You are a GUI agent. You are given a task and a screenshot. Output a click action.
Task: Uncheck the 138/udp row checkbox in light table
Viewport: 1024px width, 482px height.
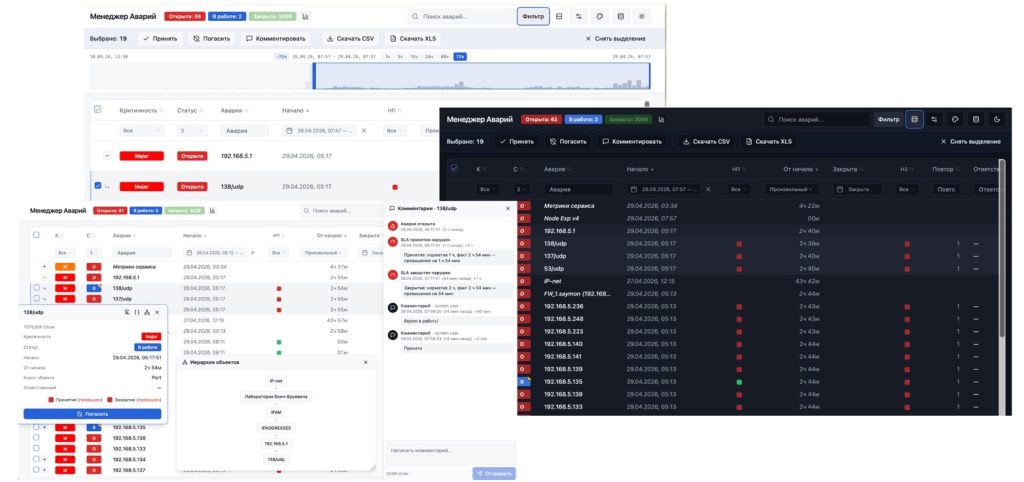click(97, 186)
